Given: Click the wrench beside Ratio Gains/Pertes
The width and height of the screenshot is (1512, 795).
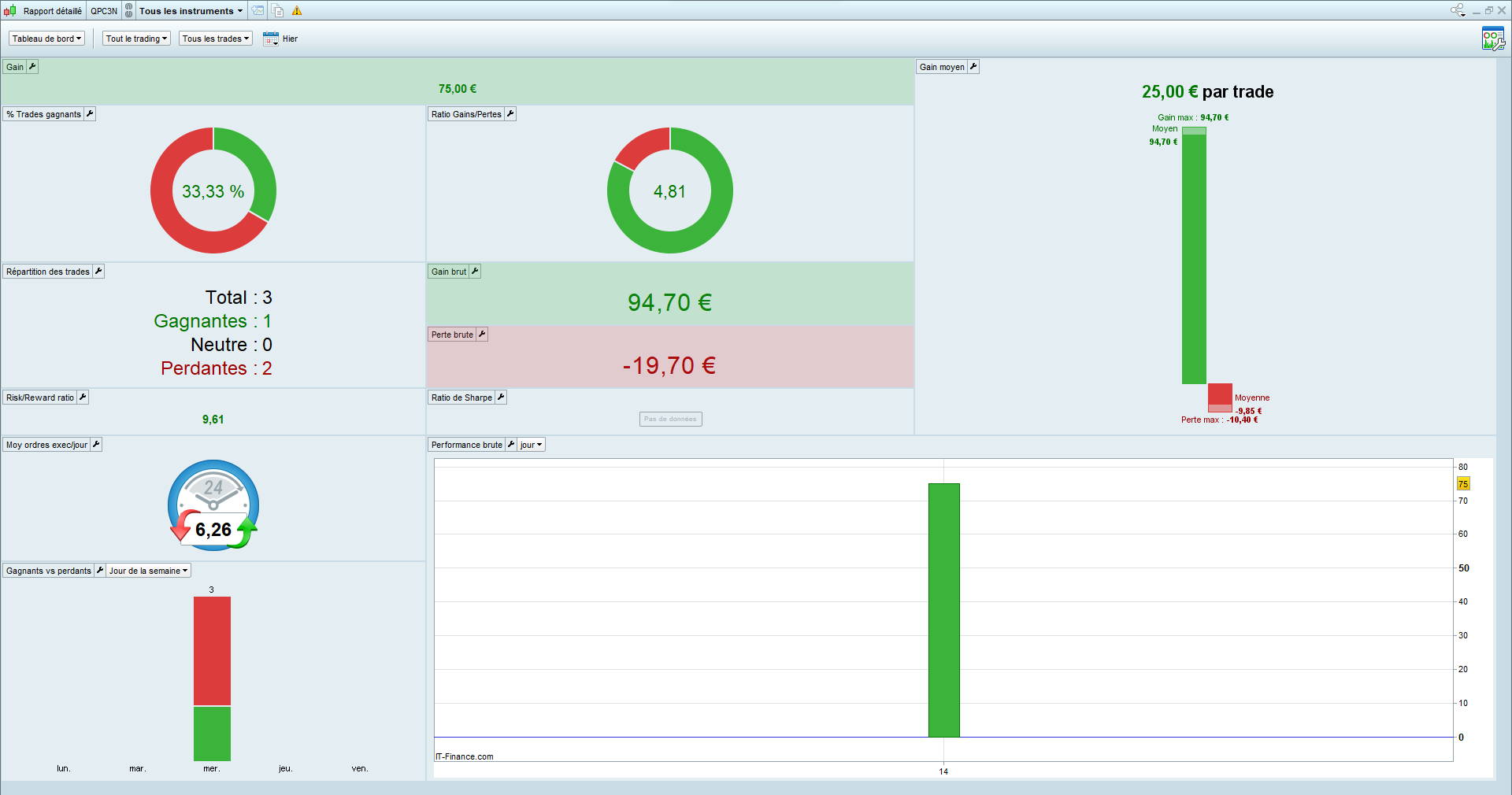Looking at the screenshot, I should (x=510, y=114).
